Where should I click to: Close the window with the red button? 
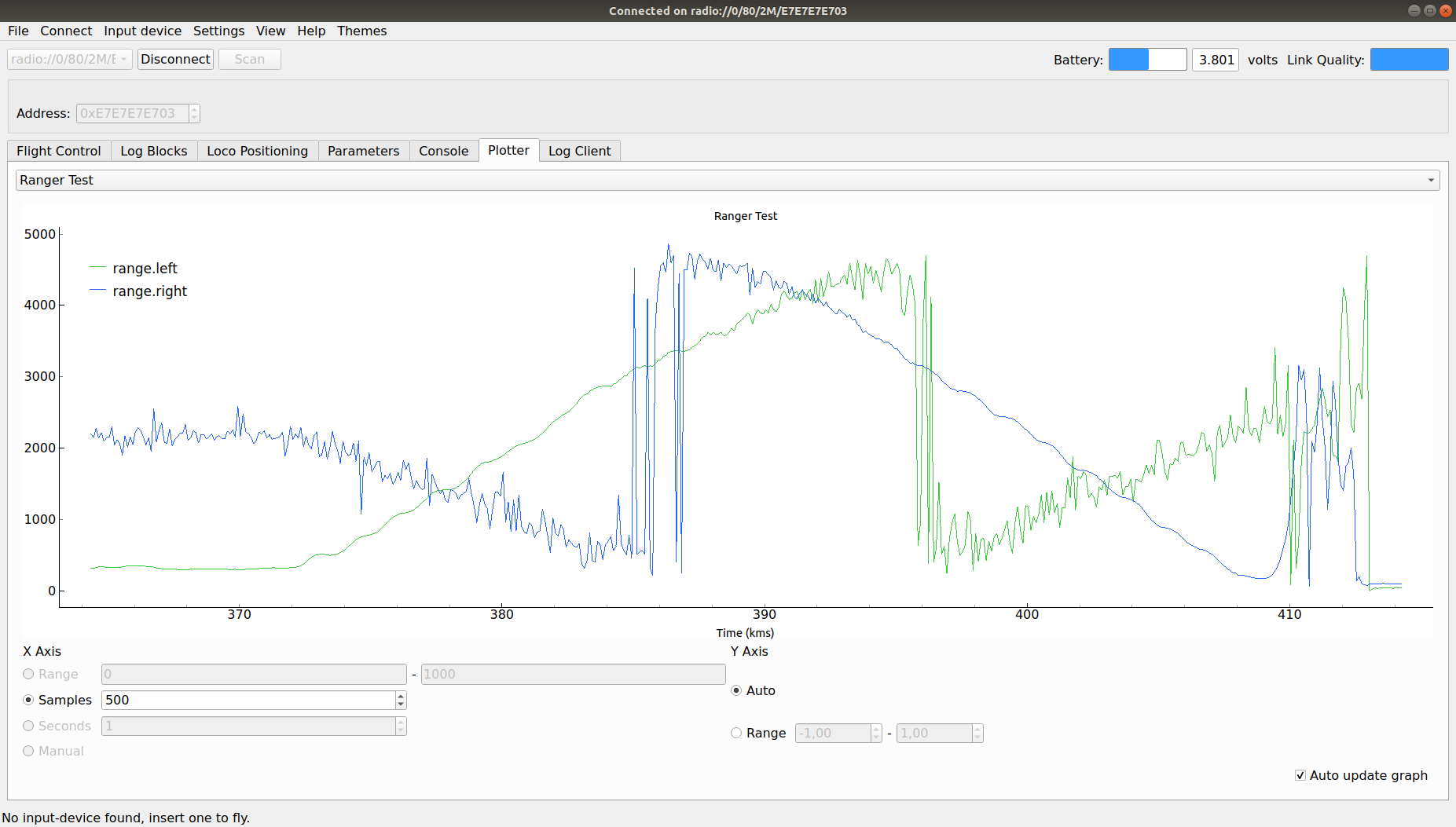1445,10
